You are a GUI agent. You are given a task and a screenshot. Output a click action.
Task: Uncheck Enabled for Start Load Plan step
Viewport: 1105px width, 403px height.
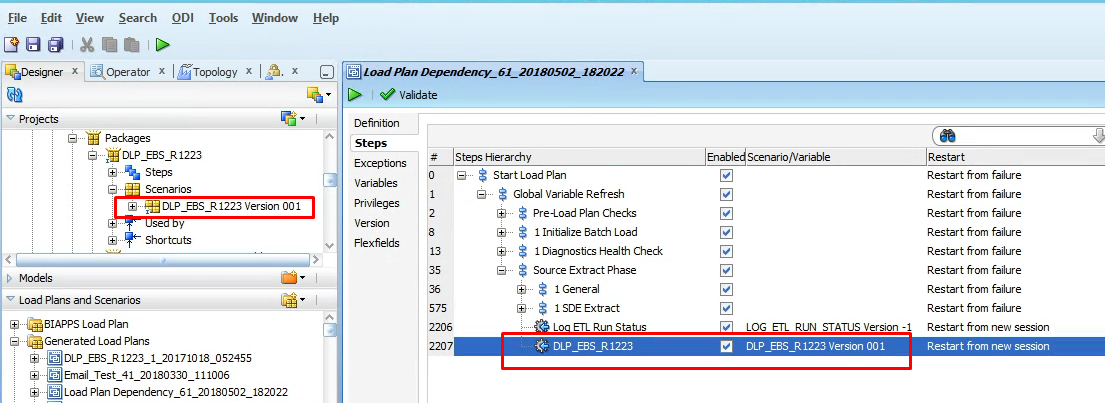pos(726,175)
